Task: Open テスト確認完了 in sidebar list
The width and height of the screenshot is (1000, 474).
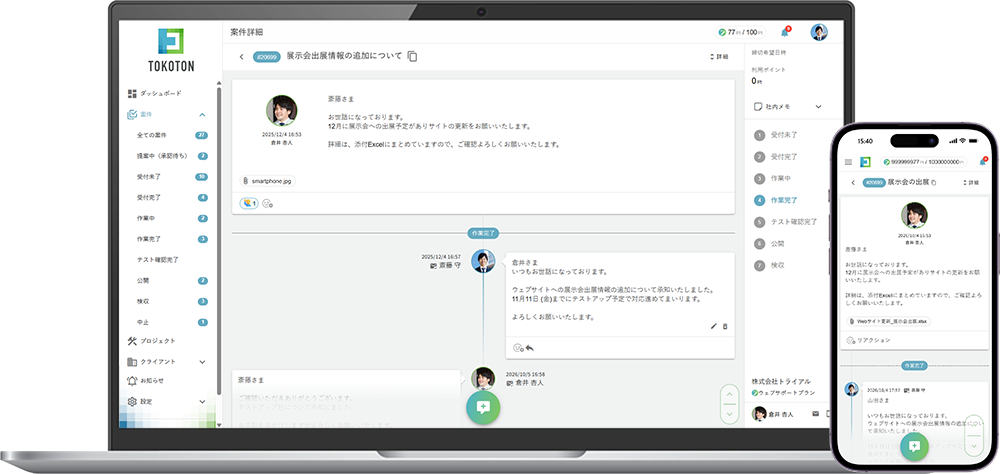Action: pyautogui.click(x=157, y=260)
